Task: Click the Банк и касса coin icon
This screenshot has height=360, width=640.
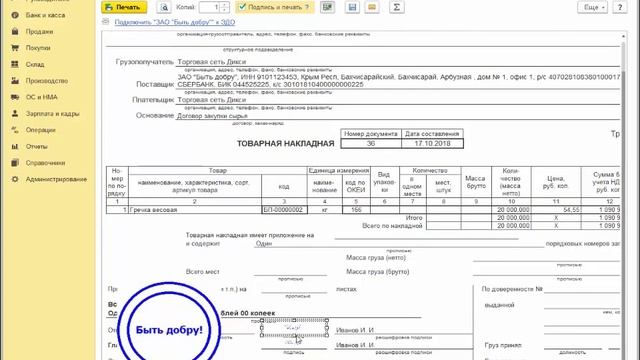Action: 15,15
